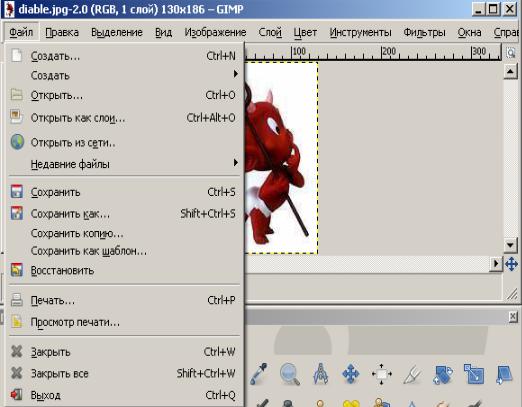Toggle zoom-on-resize magnifier above the scrollbar
Image resolution: width=522 pixels, height=407 pixels.
511,52
